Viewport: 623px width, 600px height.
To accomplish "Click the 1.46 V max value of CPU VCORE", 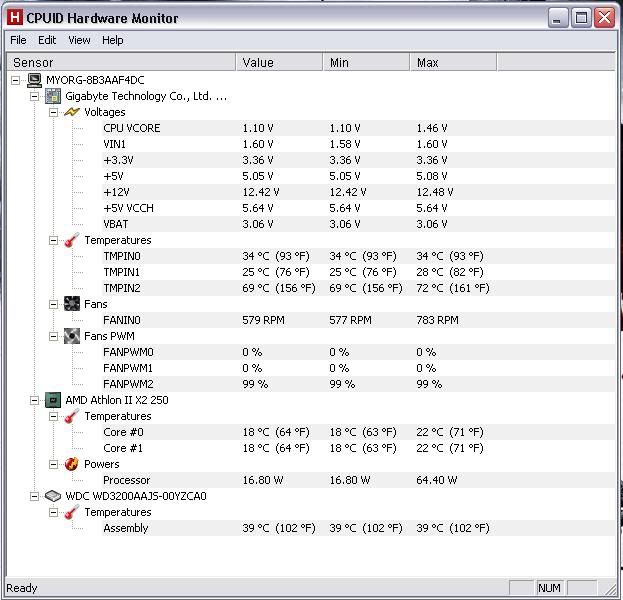I will click(432, 128).
